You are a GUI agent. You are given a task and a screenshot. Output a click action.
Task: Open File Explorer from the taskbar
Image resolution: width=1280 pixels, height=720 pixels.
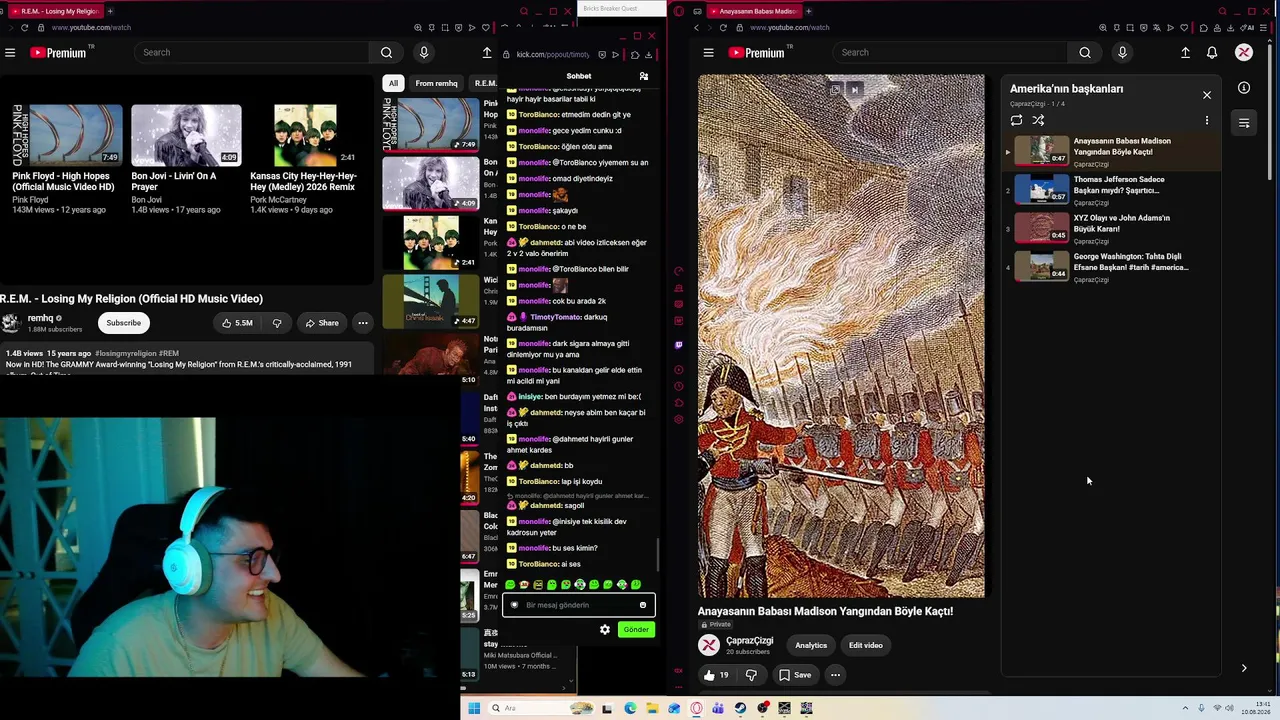tap(652, 708)
